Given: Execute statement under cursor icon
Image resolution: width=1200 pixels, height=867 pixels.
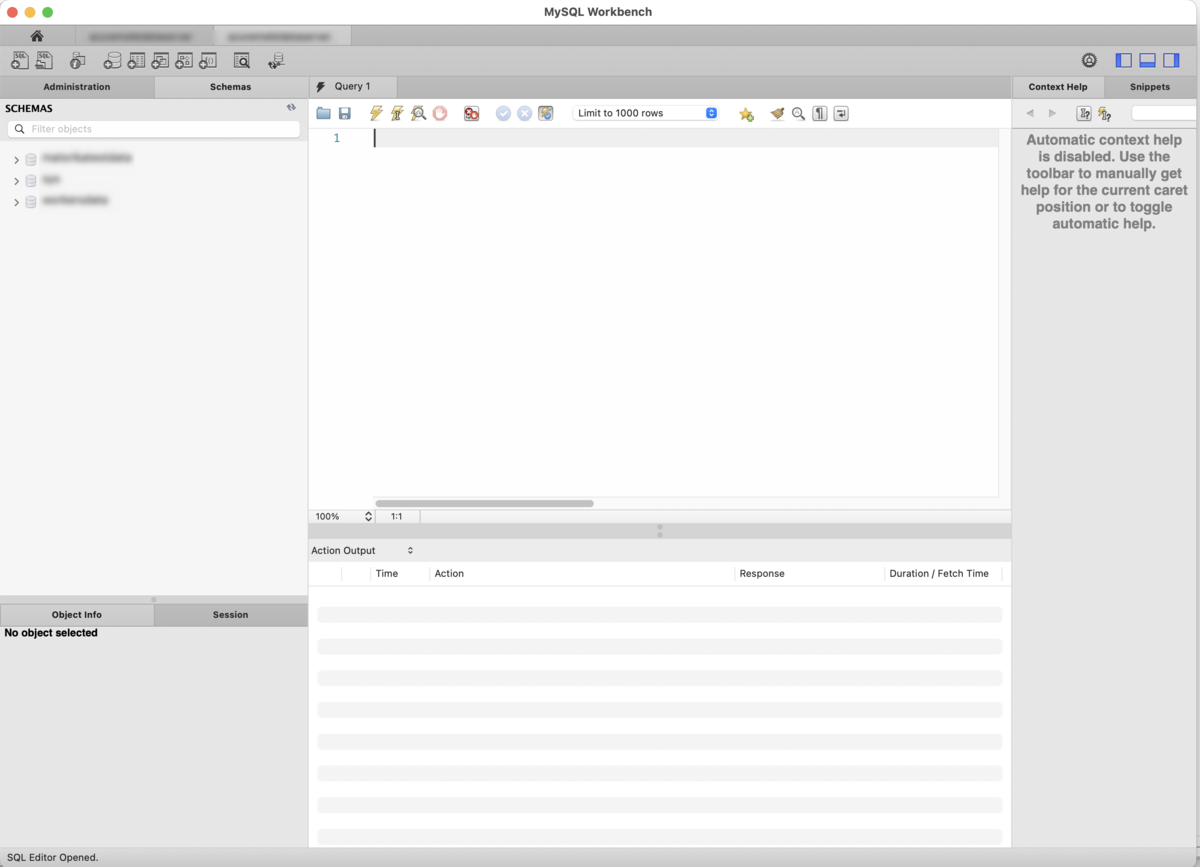Looking at the screenshot, I should 397,114.
